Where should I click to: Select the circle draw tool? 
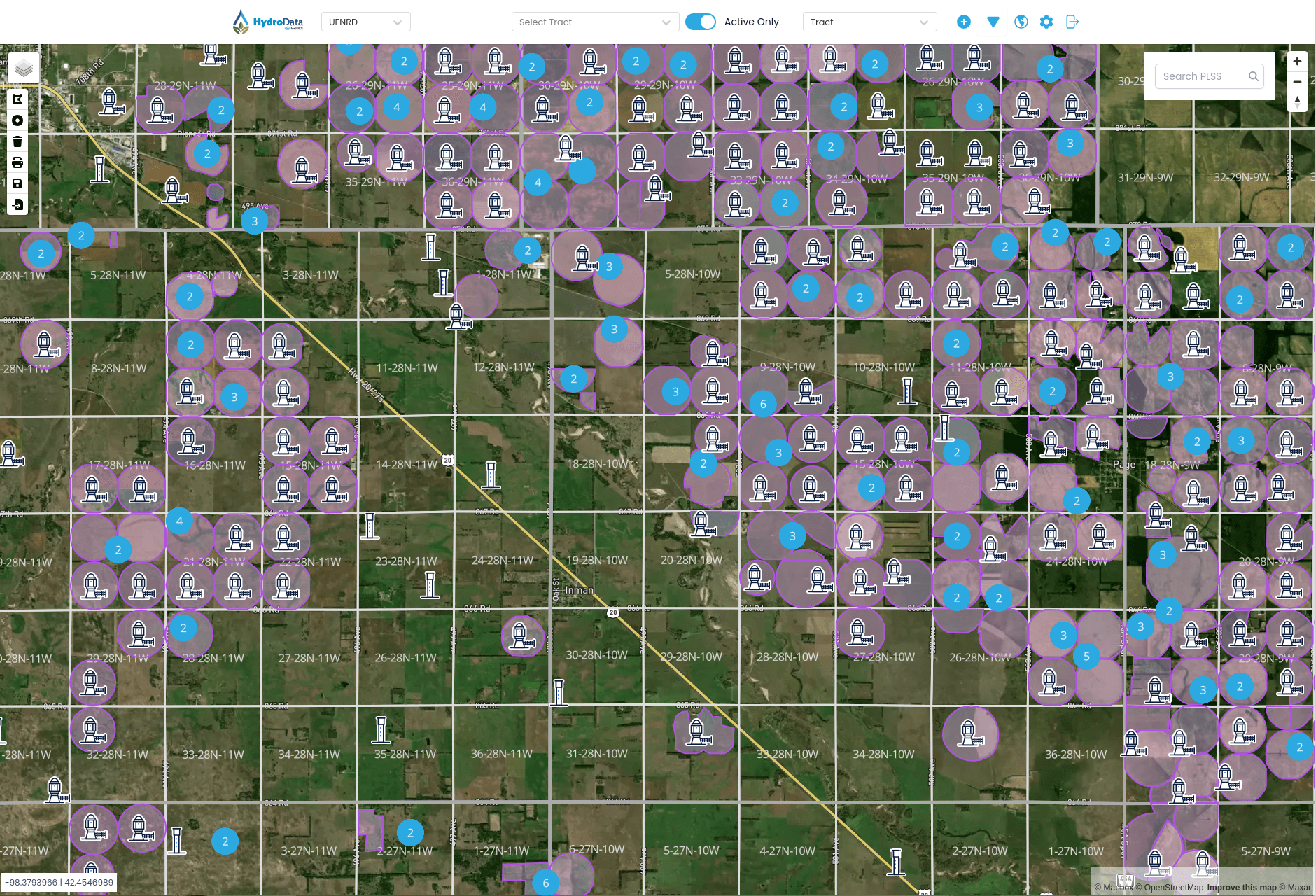(x=17, y=120)
